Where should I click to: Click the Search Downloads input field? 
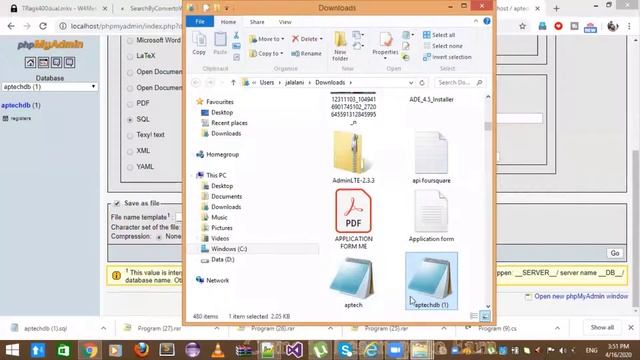[460, 82]
